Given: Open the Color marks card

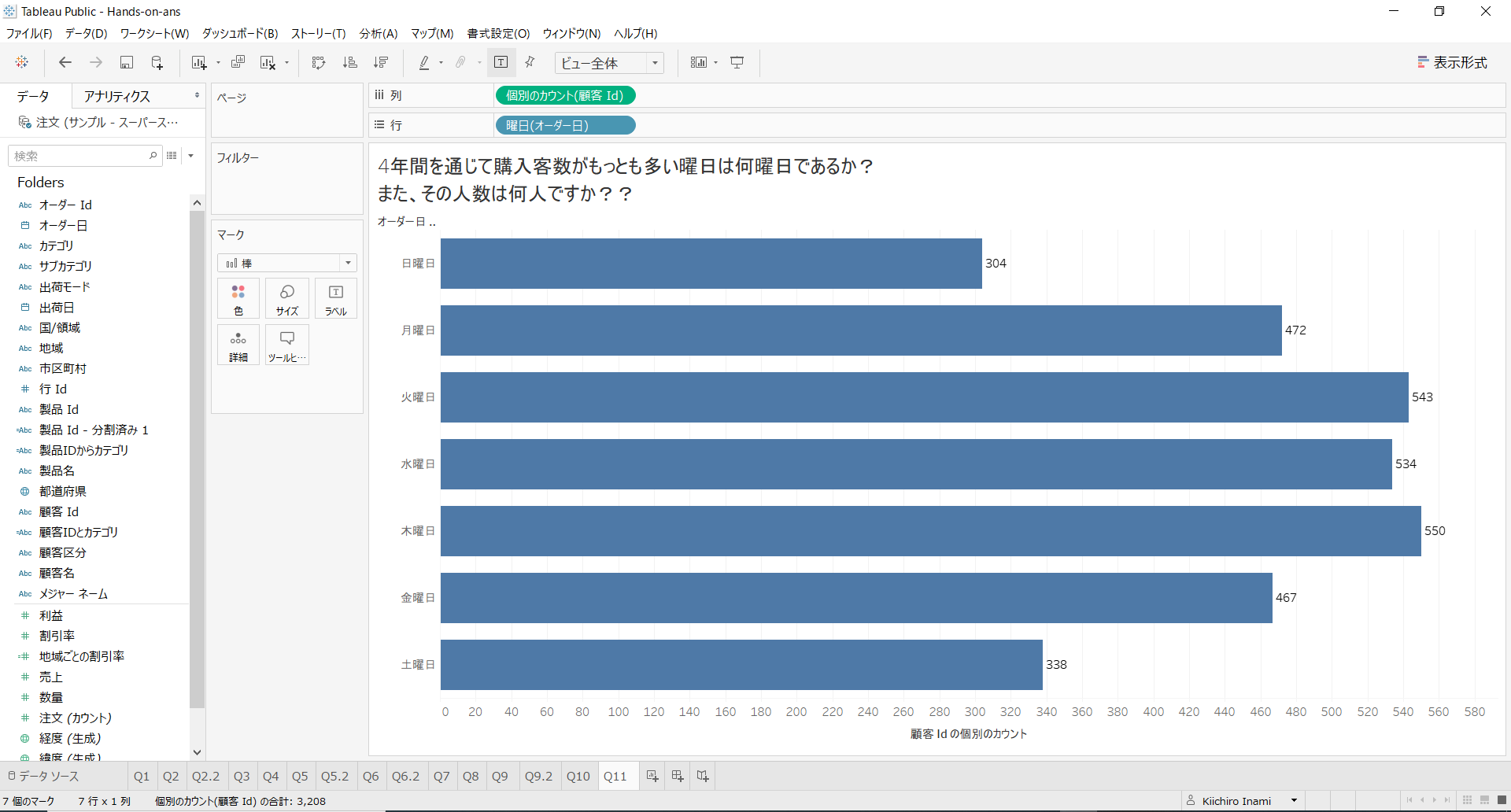Looking at the screenshot, I should coord(238,299).
